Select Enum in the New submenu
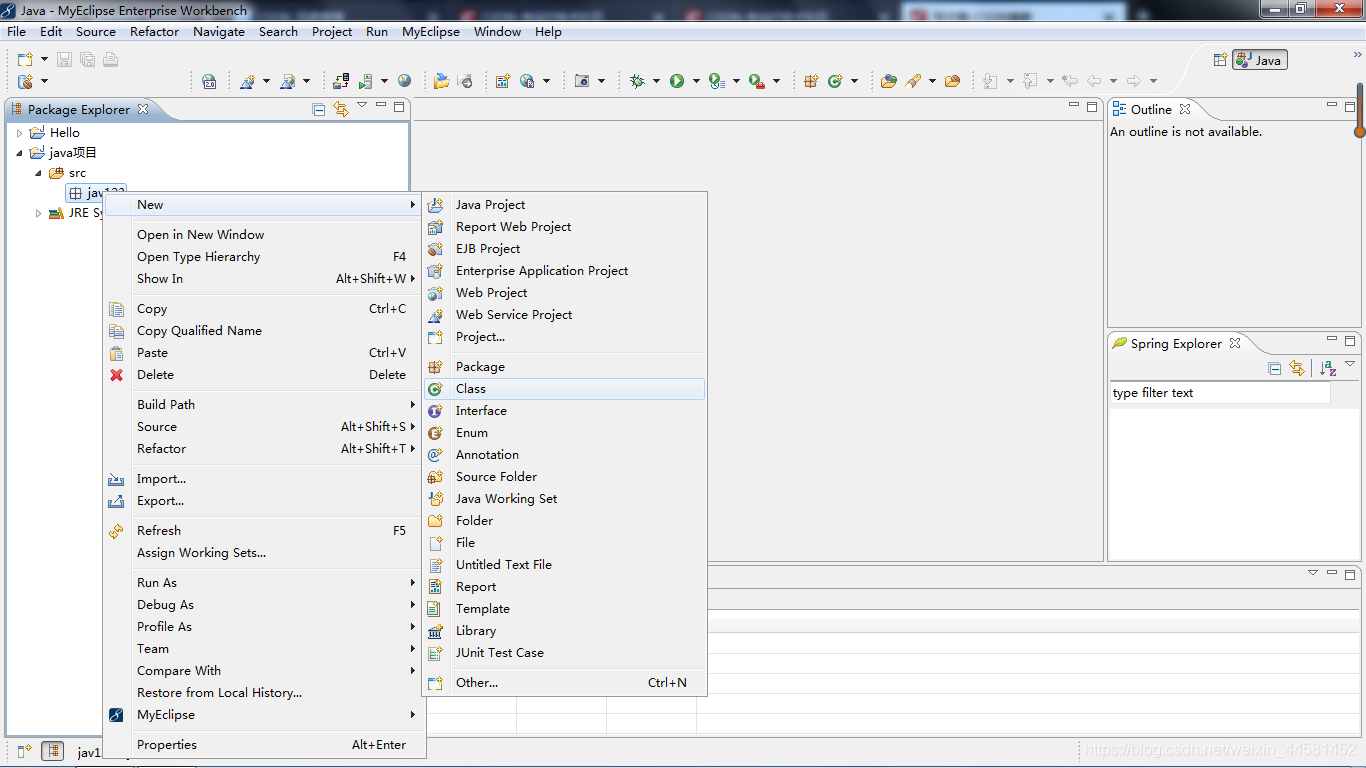 pyautogui.click(x=565, y=433)
